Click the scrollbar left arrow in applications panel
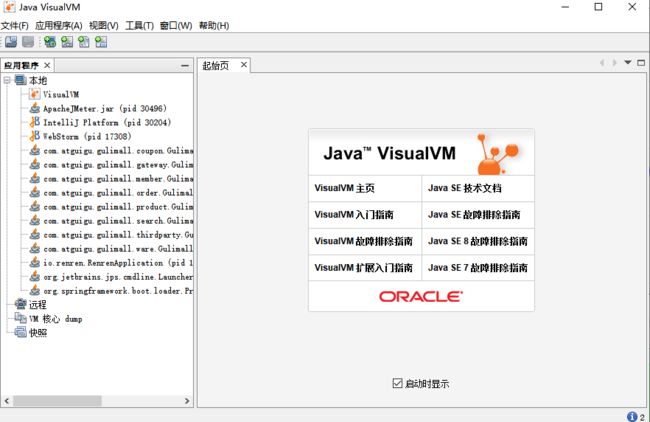The image size is (650, 422). [7, 401]
